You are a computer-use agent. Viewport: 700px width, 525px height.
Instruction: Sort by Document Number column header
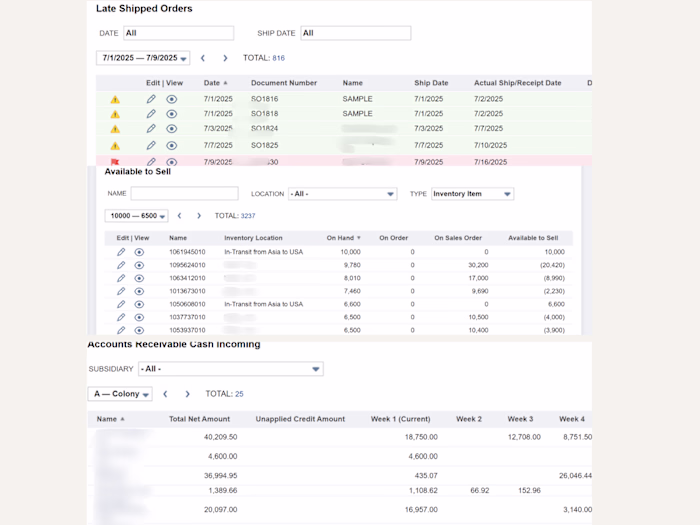[284, 83]
